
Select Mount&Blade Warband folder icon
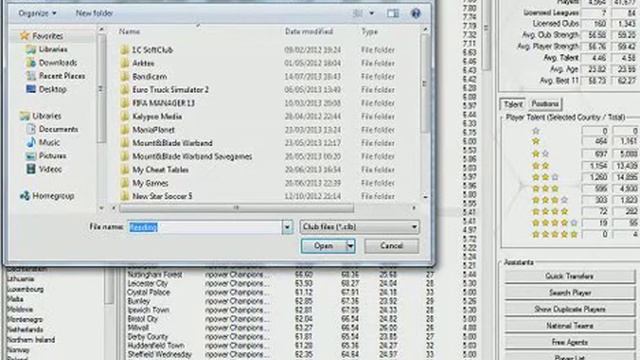click(125, 143)
